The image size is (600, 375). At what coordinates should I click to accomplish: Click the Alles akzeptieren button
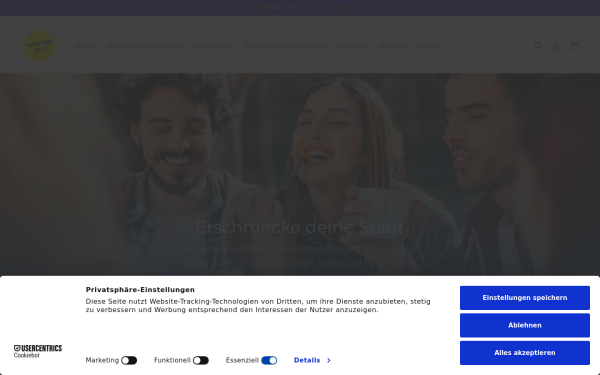(525, 353)
